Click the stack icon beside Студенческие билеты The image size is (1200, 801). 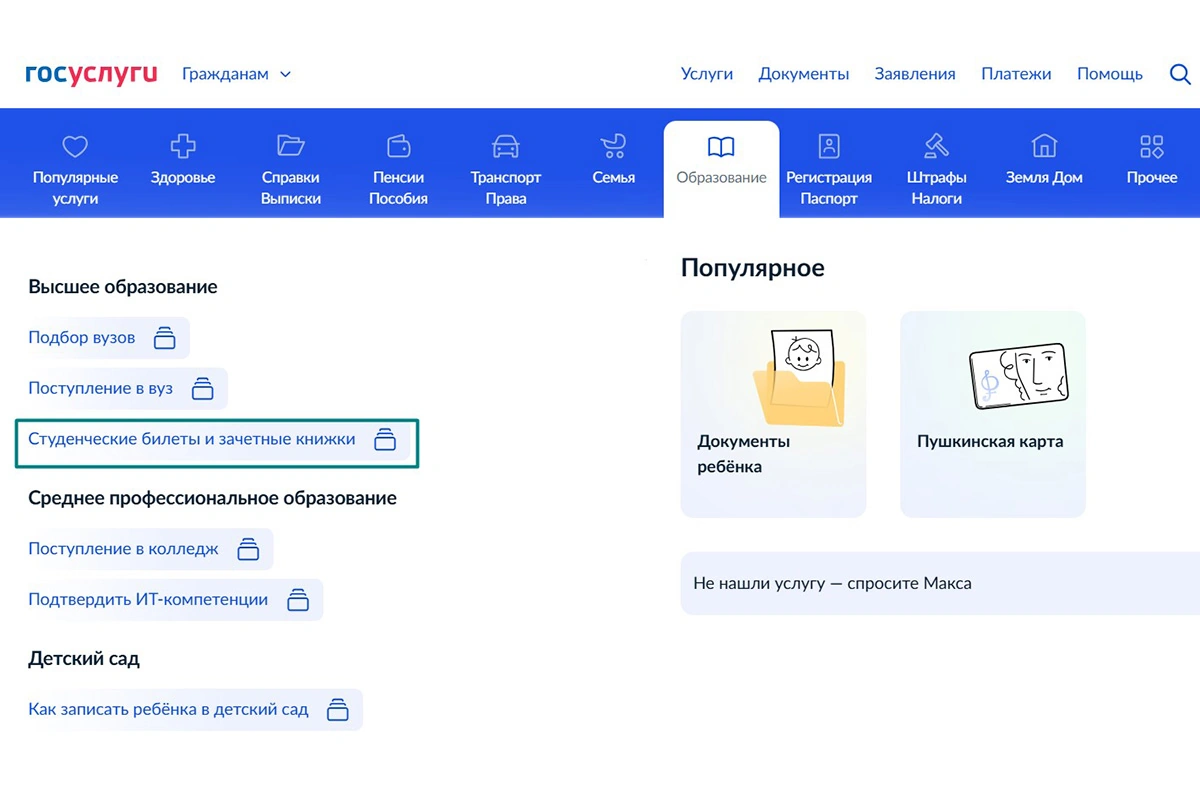[x=385, y=440]
